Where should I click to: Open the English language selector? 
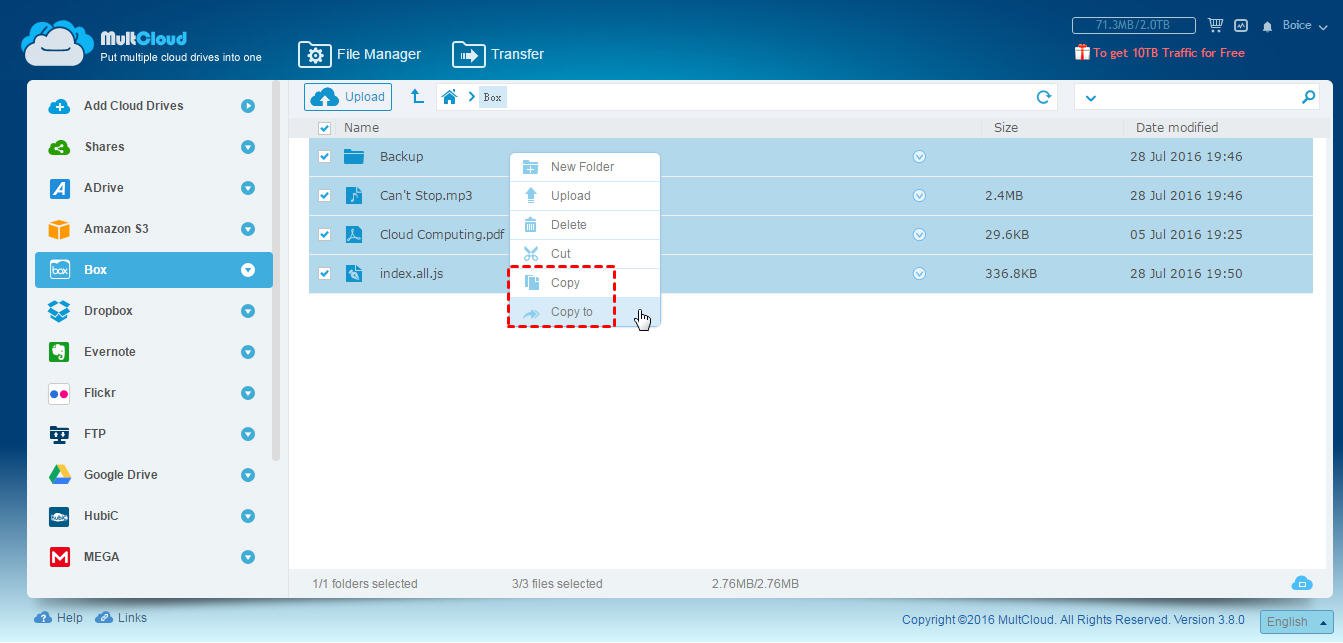coord(1296,621)
